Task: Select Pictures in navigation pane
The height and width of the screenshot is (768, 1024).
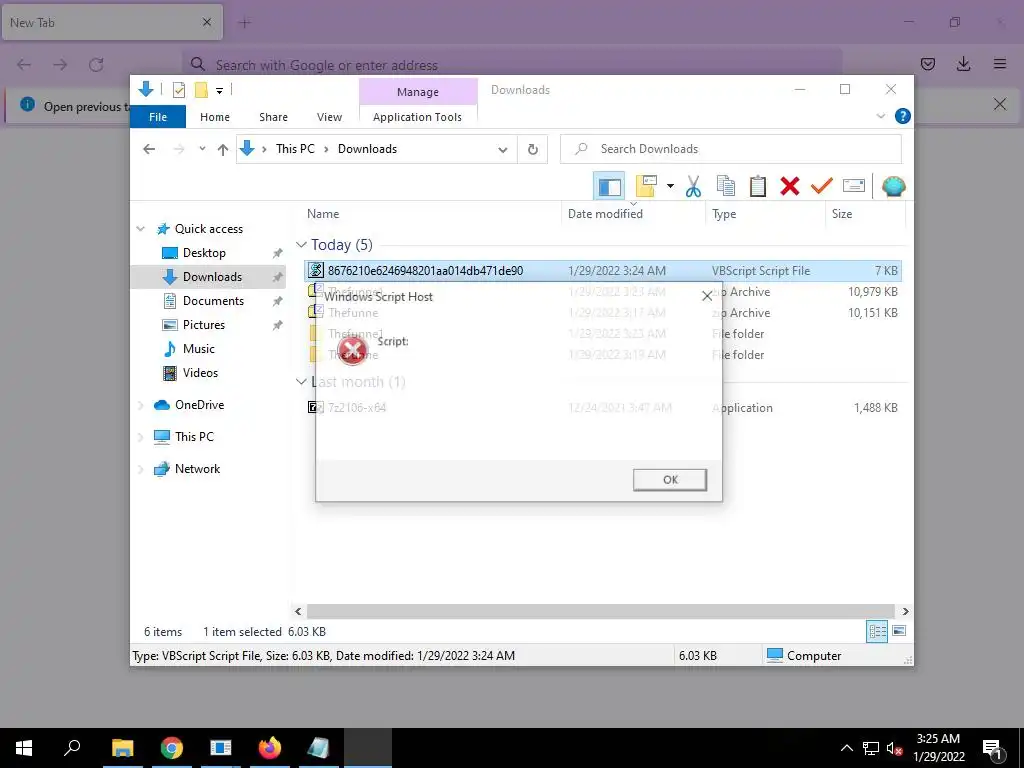Action: tap(204, 325)
